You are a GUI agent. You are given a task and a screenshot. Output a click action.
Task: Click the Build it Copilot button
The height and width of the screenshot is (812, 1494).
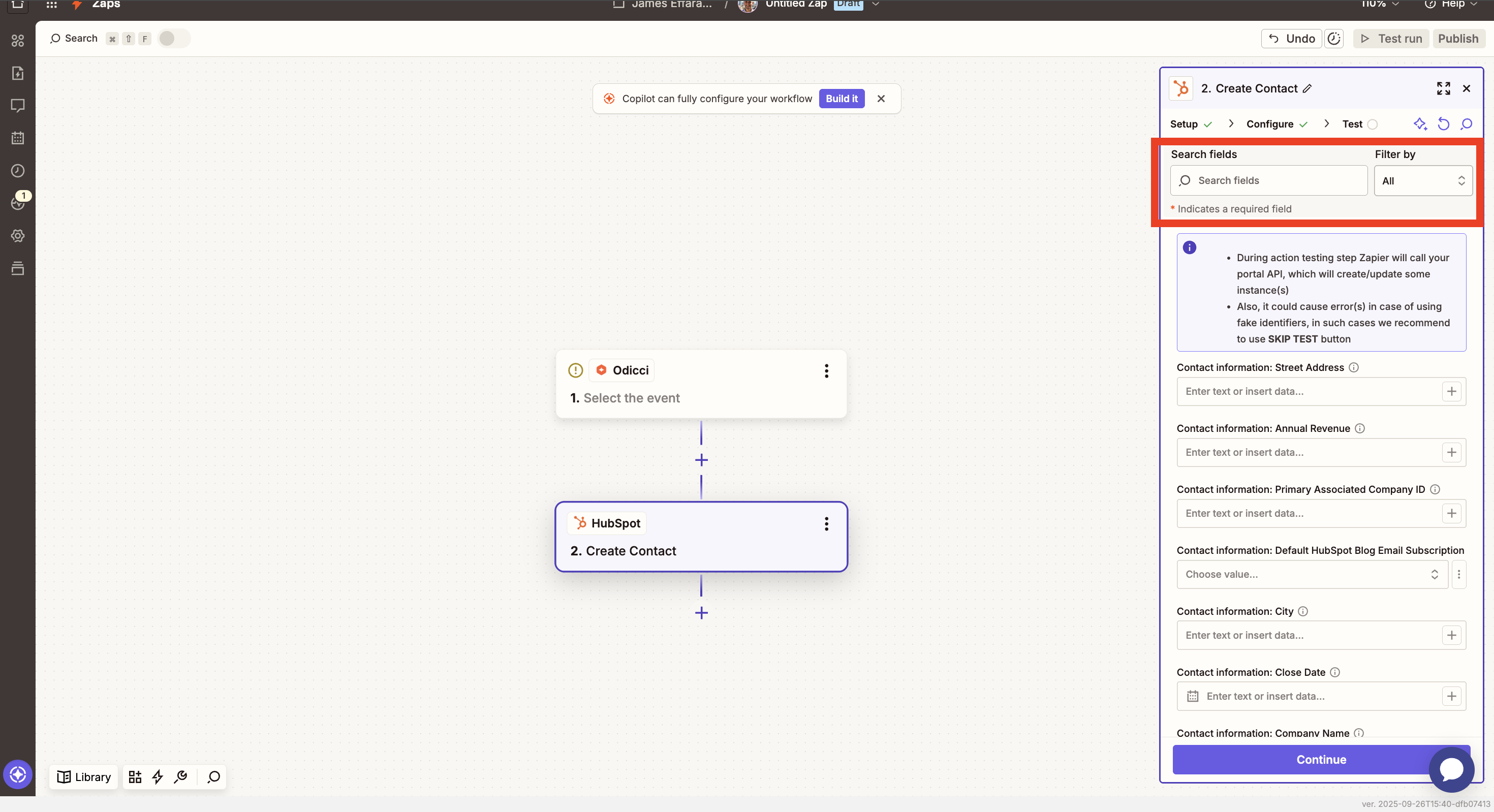(841, 99)
